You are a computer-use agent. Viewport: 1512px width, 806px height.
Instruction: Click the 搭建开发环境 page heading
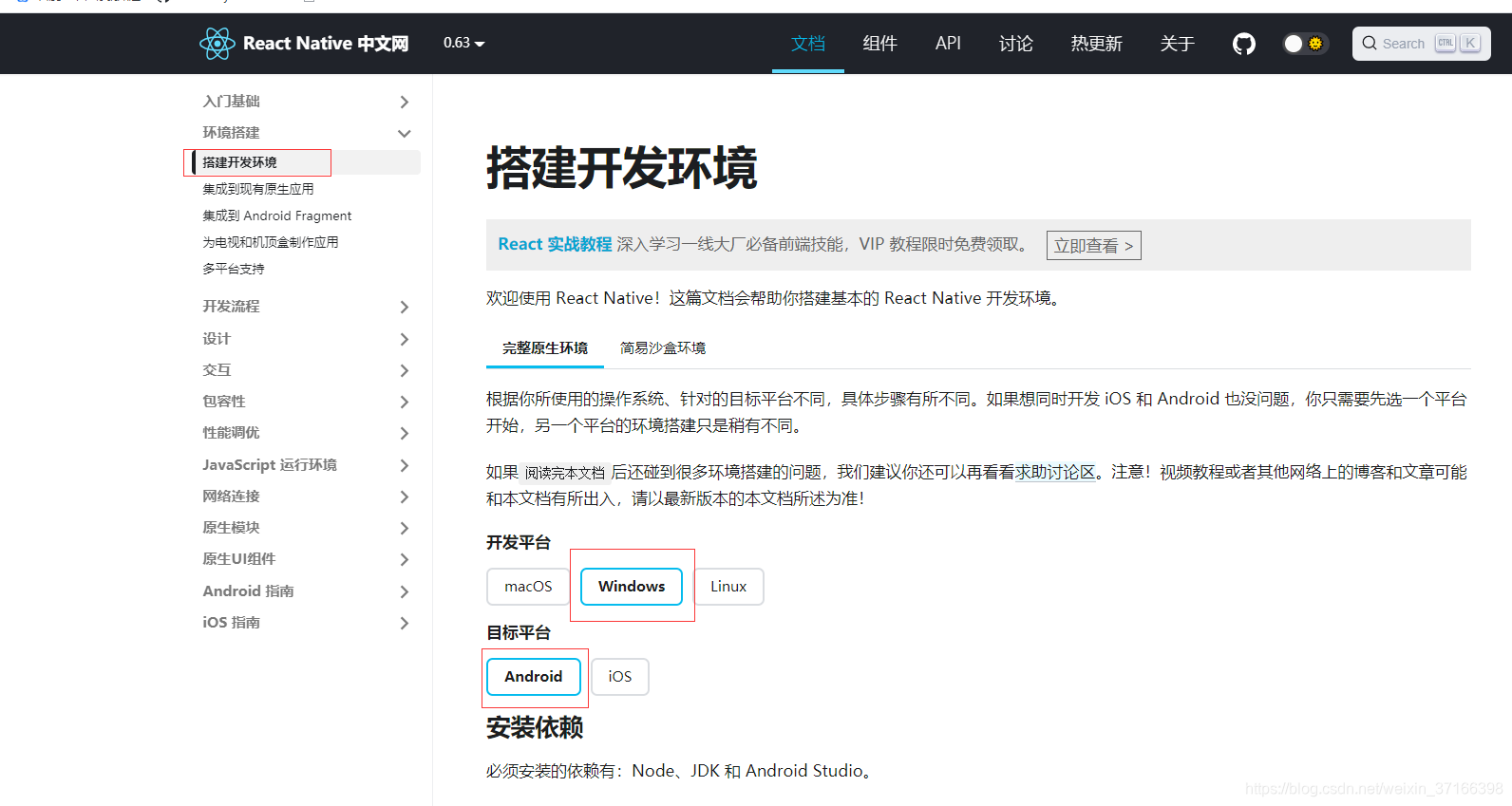click(621, 168)
